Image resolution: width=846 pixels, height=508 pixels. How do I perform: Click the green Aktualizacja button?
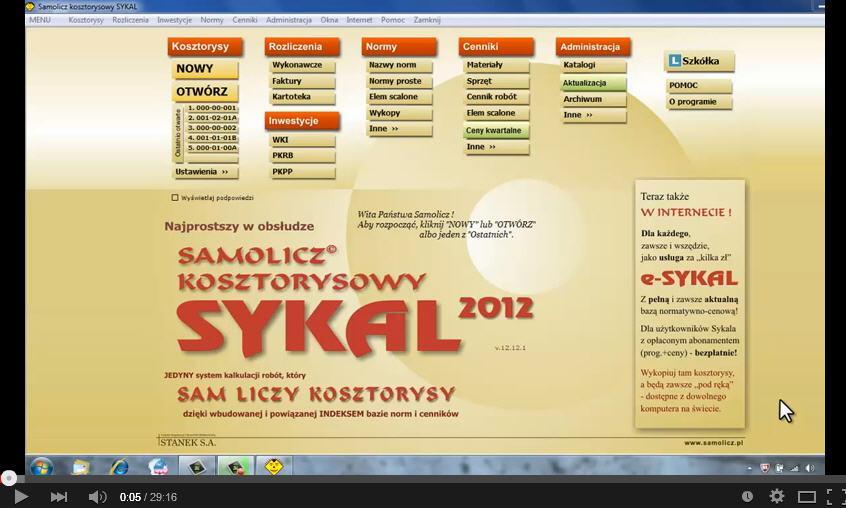[593, 83]
